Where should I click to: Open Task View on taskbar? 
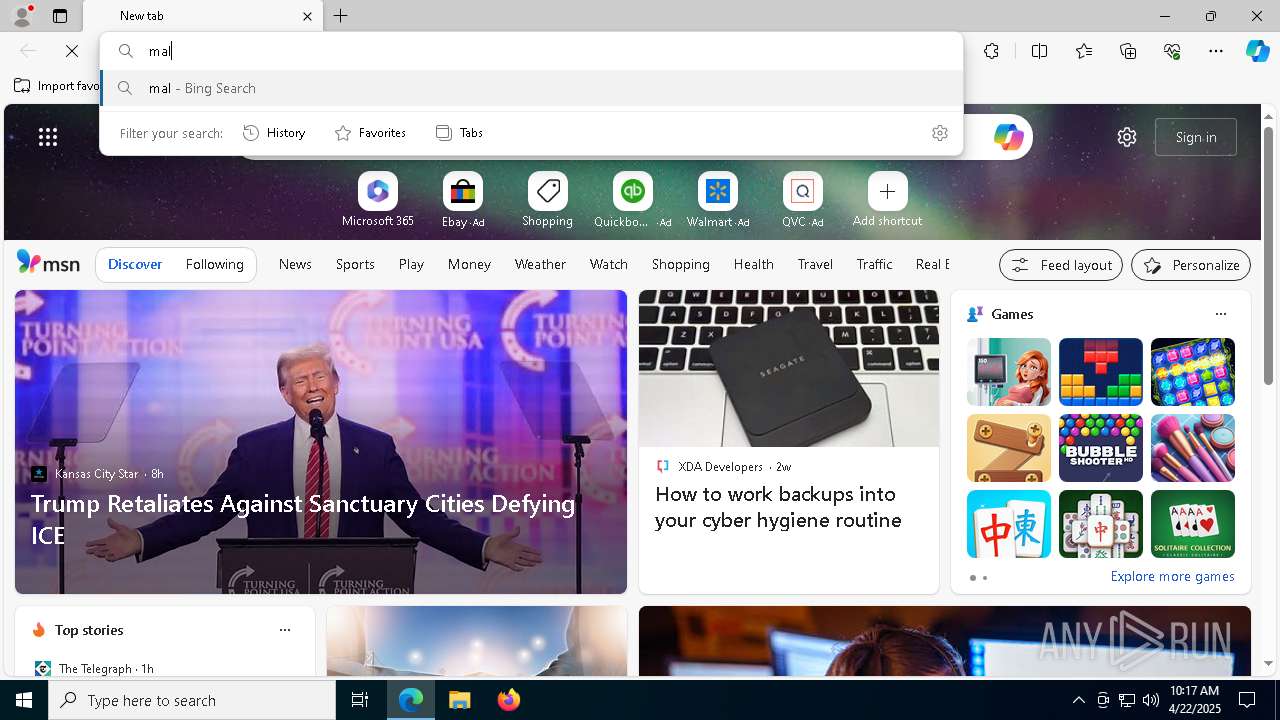tap(360, 700)
